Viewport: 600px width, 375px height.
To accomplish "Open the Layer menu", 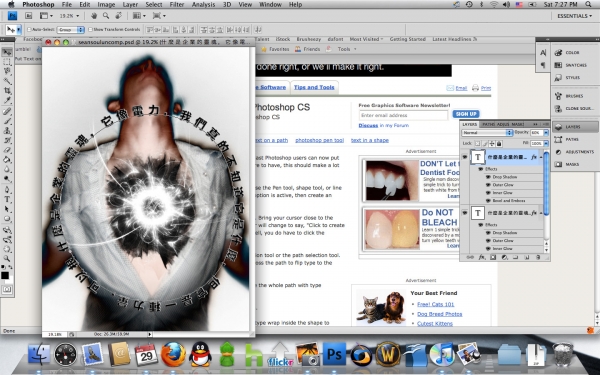I will coord(130,5).
